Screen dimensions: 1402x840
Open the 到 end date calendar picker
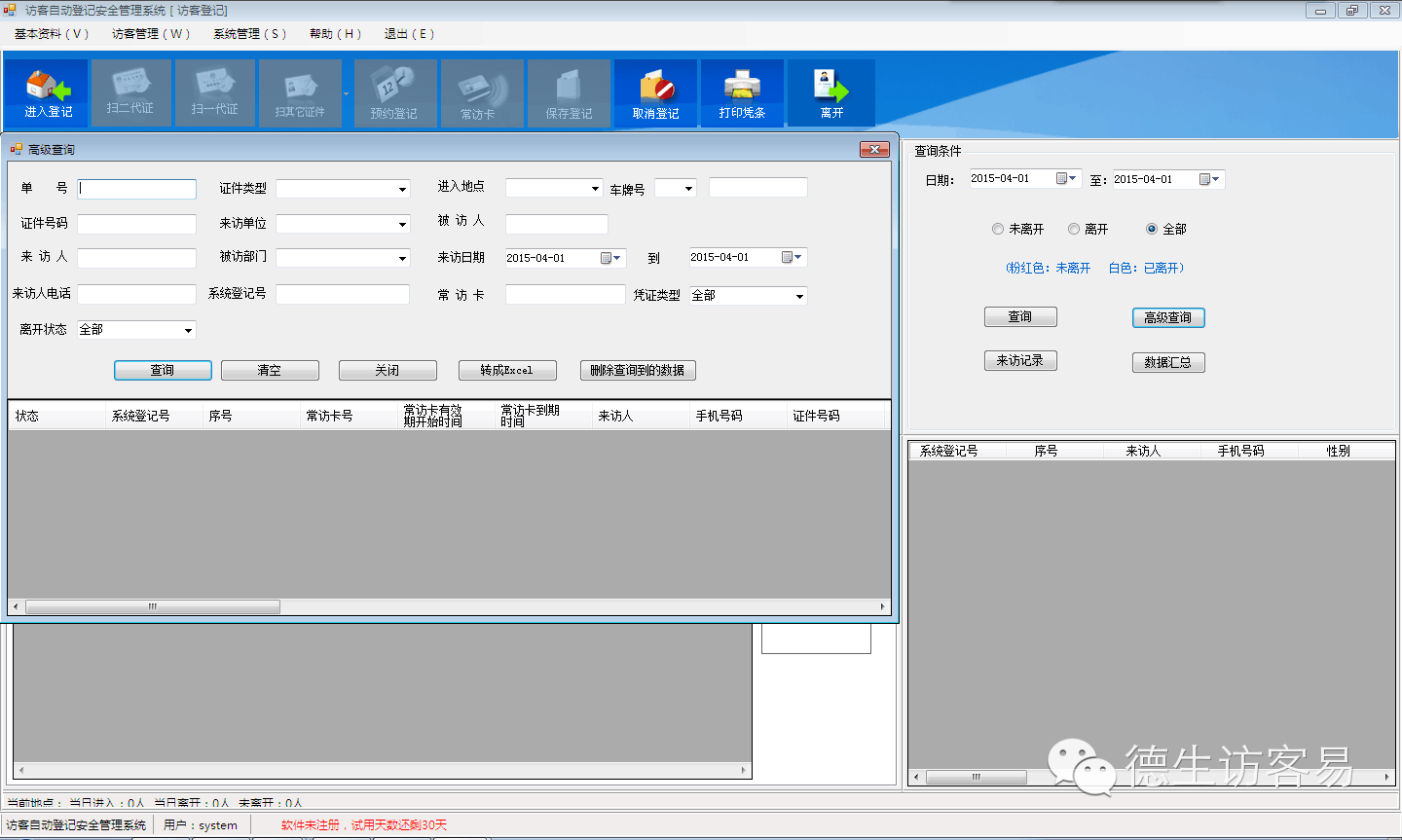point(793,257)
